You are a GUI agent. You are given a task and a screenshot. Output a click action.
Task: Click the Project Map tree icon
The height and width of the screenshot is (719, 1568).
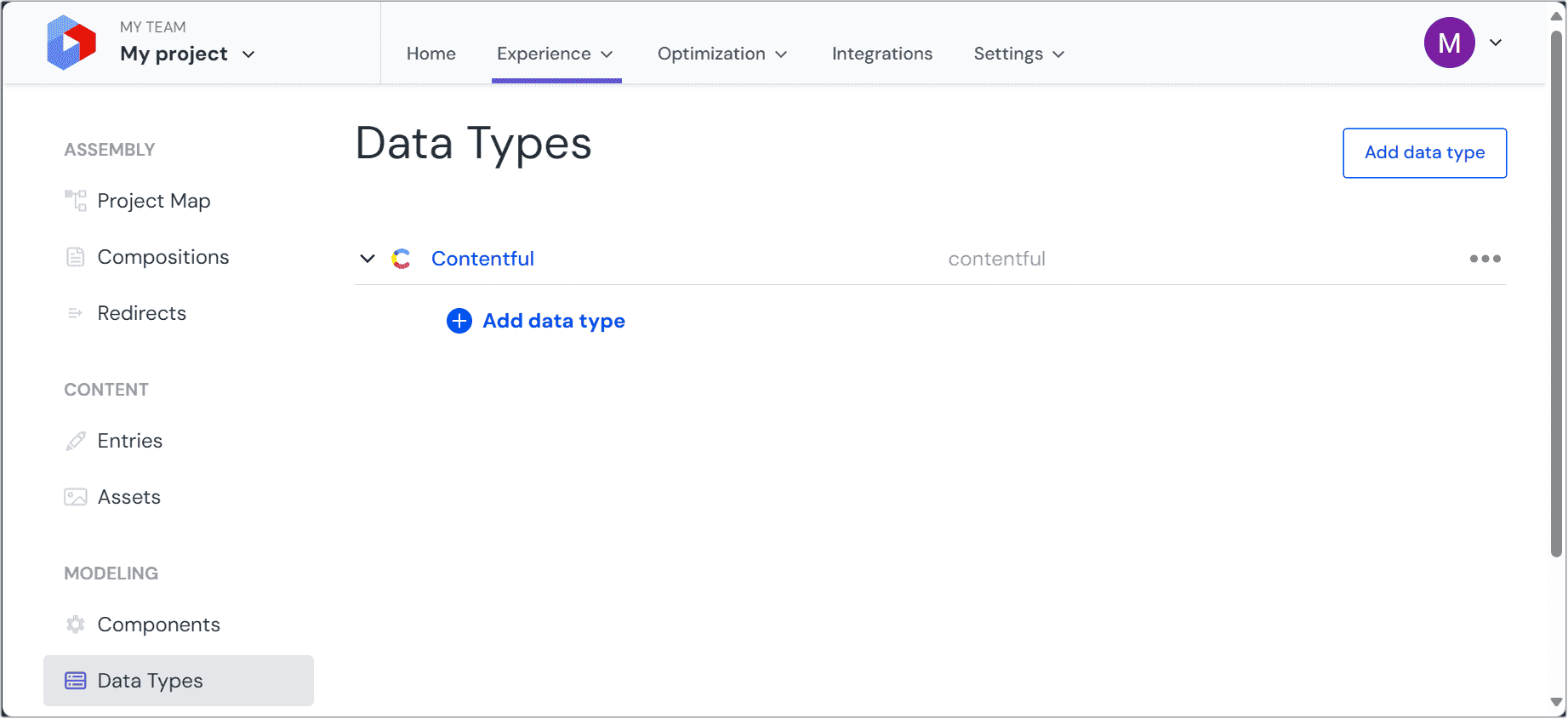(76, 201)
